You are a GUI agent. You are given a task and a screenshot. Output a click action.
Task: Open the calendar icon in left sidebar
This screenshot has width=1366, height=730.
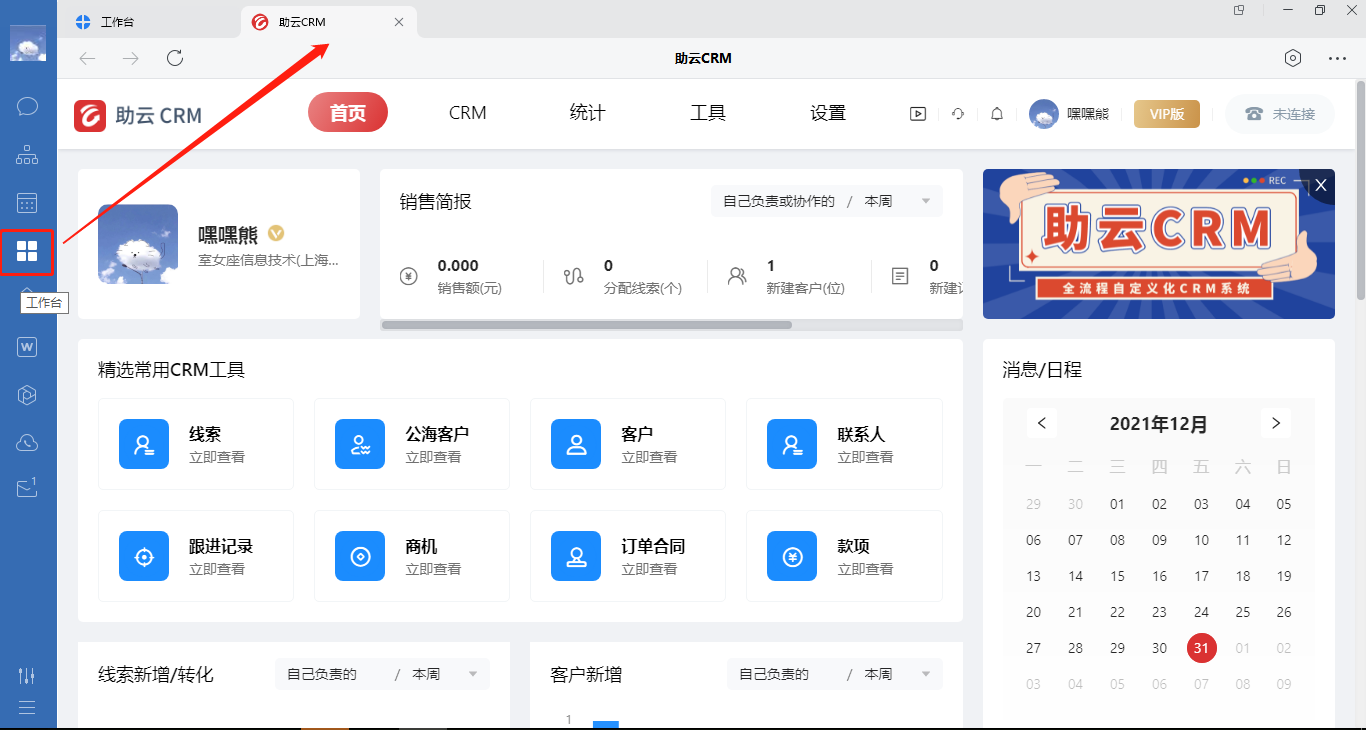(28, 203)
